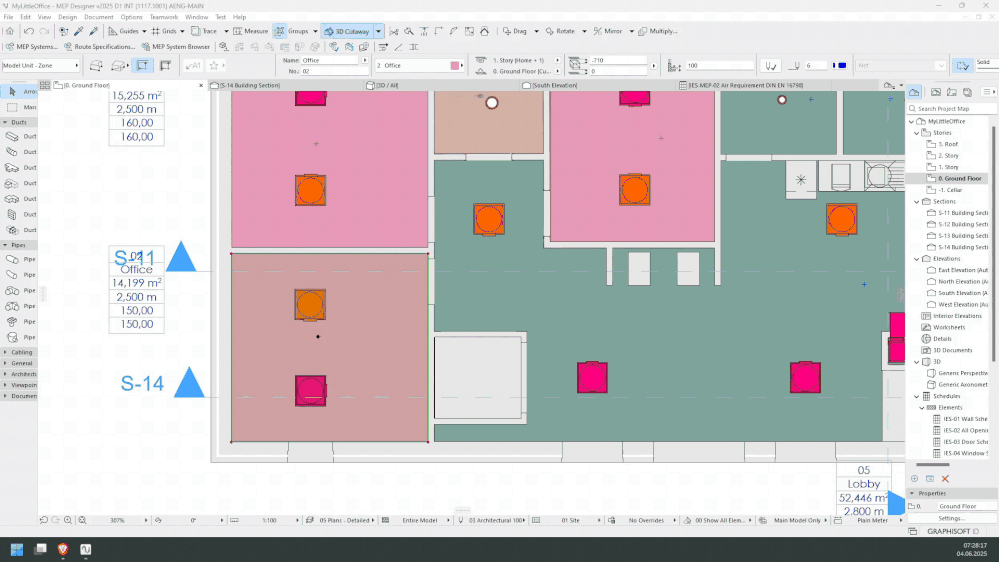Click the Project Map icon in navigator
999x562 pixels.
click(914, 92)
